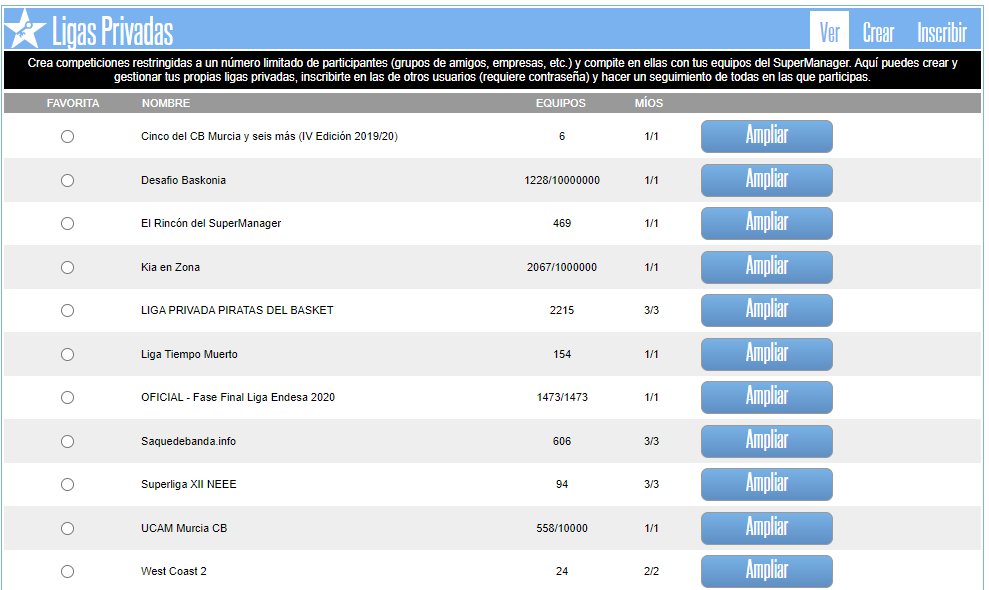Expand Cinco del CB Murcia league with Ampliar
Image resolution: width=989 pixels, height=590 pixels.
pyautogui.click(x=766, y=137)
